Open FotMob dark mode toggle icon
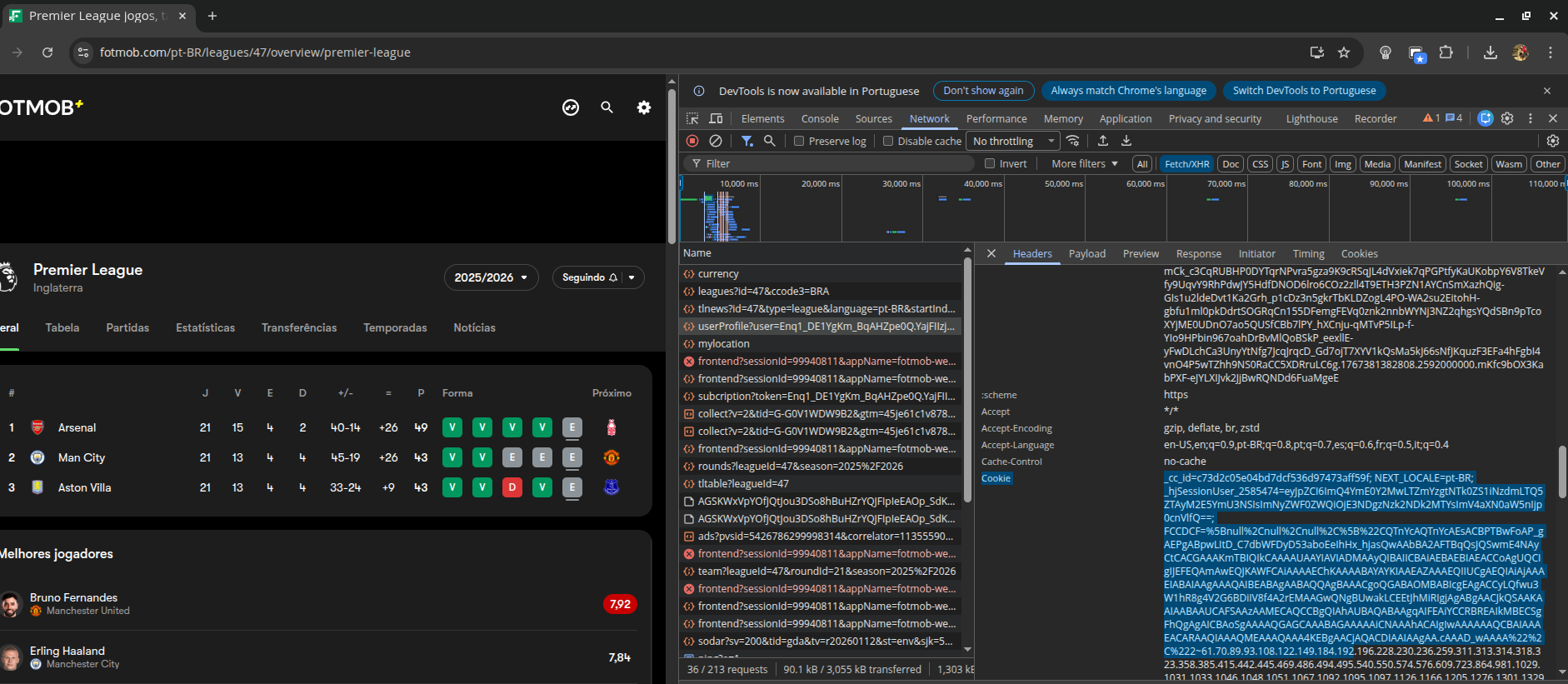The height and width of the screenshot is (684, 1568). [571, 107]
